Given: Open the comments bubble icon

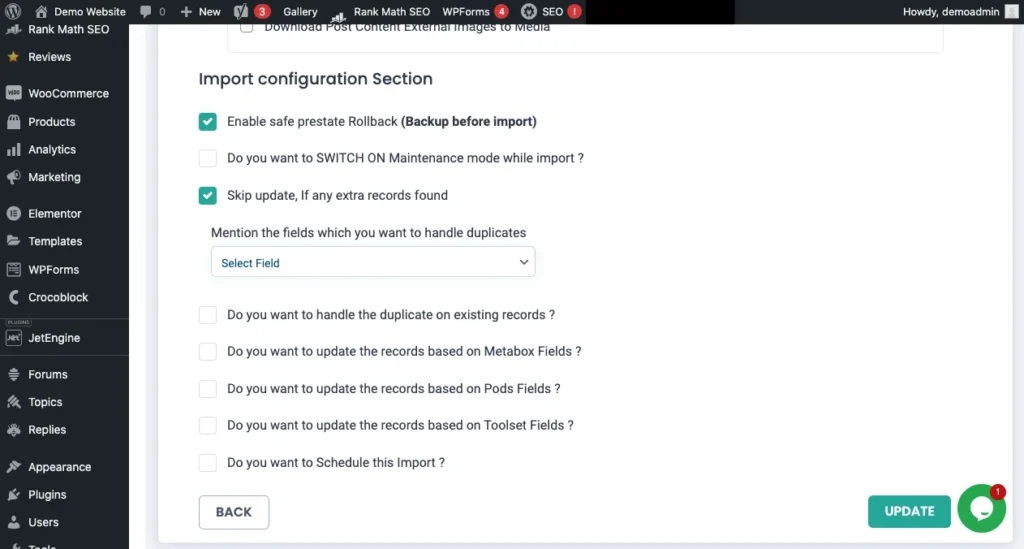Looking at the screenshot, I should 147,12.
